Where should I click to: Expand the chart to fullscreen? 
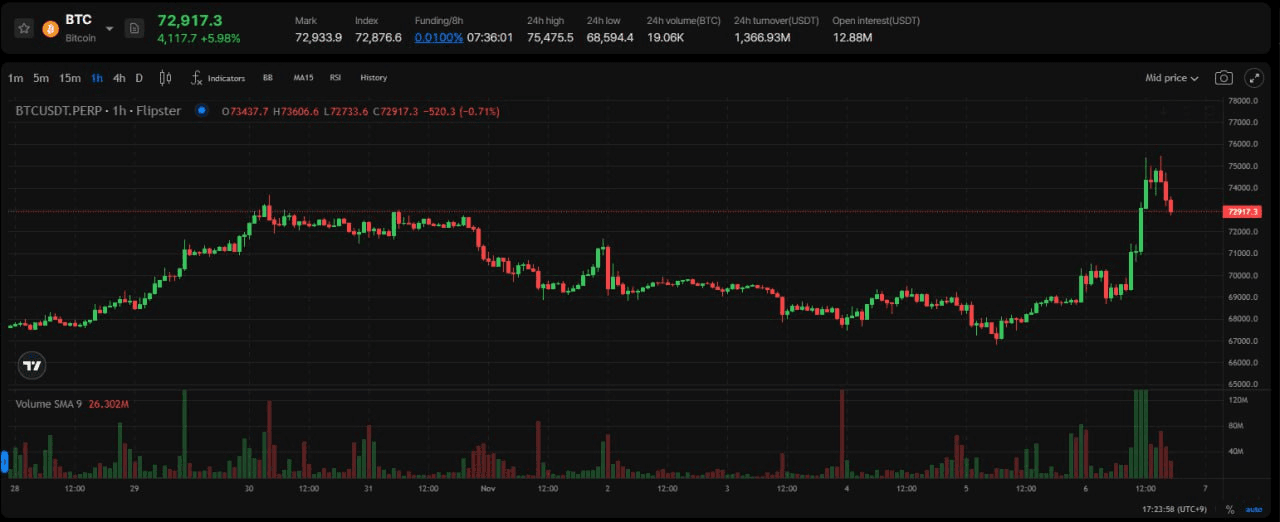(x=1253, y=78)
